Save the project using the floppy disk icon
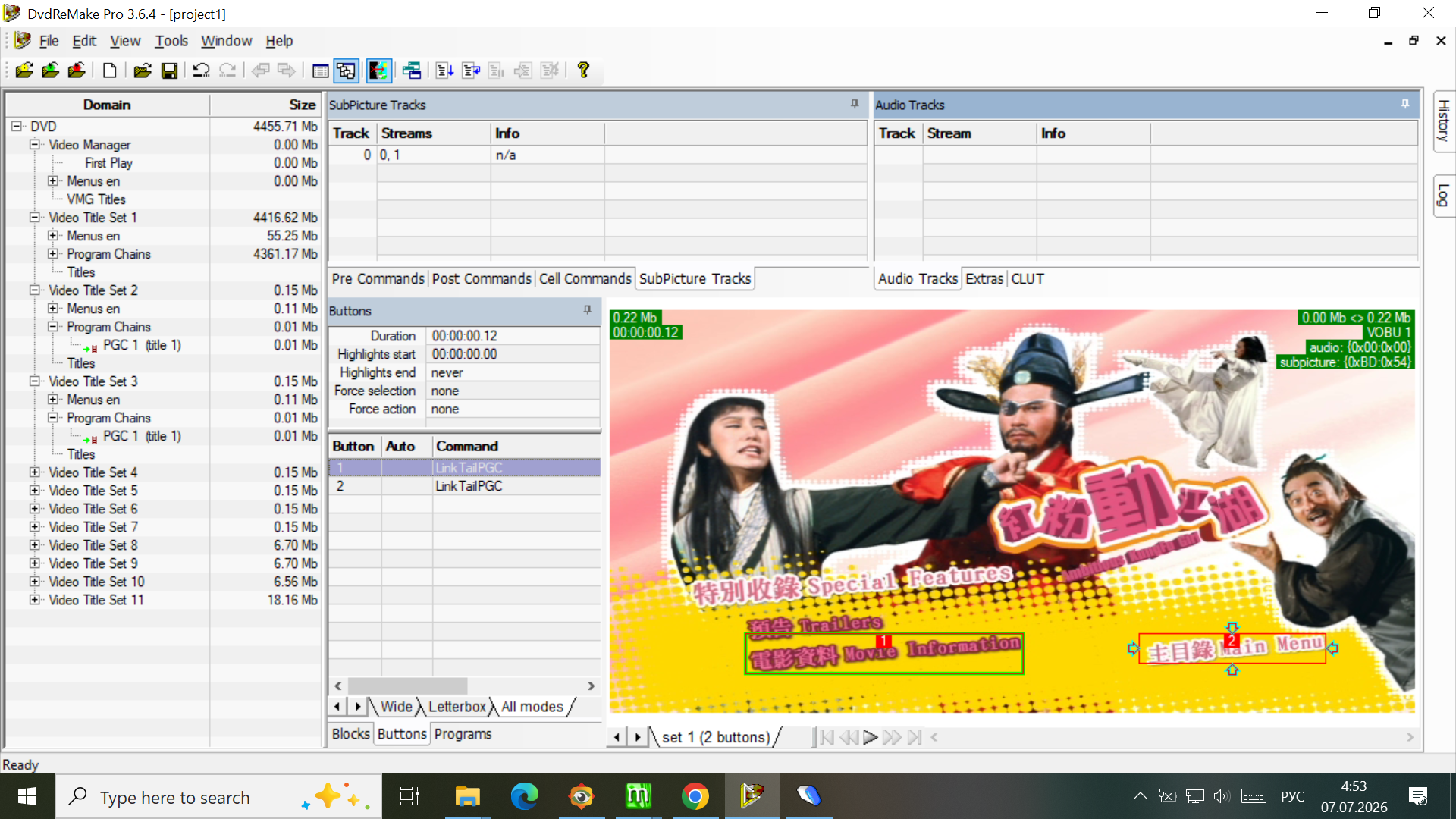The image size is (1456, 819). click(169, 71)
